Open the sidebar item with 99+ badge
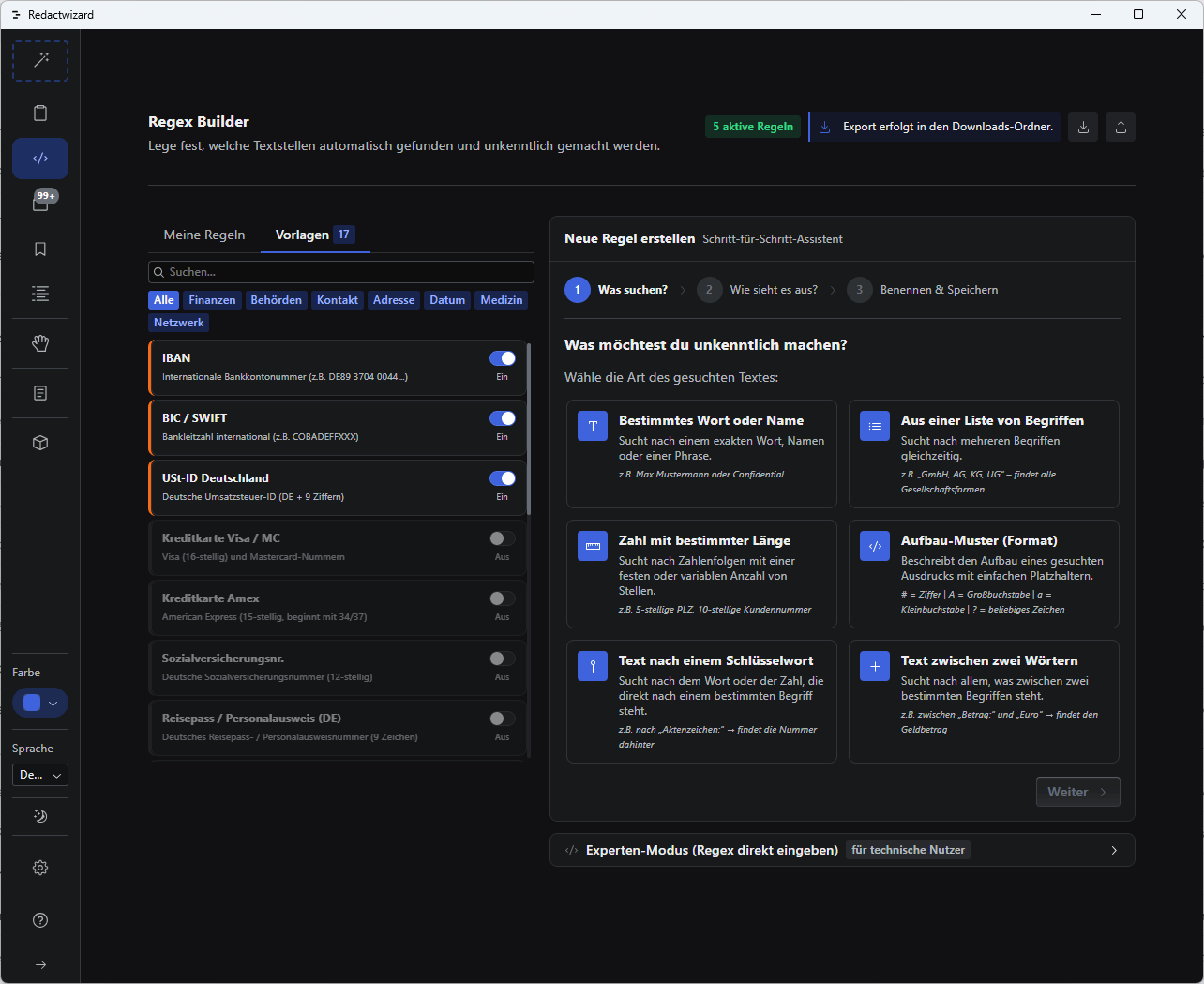The width and height of the screenshot is (1204, 984). pyautogui.click(x=40, y=203)
